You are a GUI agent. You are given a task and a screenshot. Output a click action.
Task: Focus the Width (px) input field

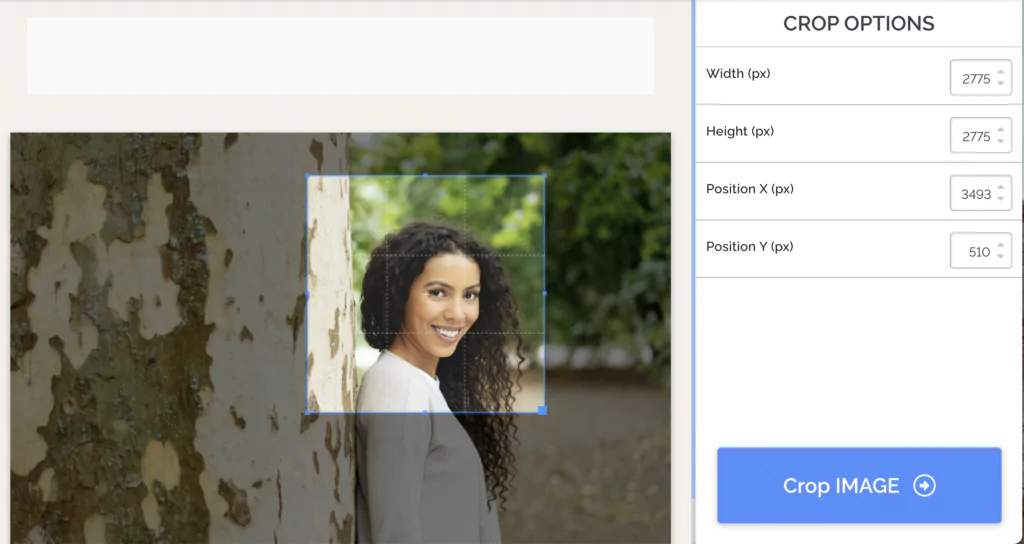pos(980,78)
